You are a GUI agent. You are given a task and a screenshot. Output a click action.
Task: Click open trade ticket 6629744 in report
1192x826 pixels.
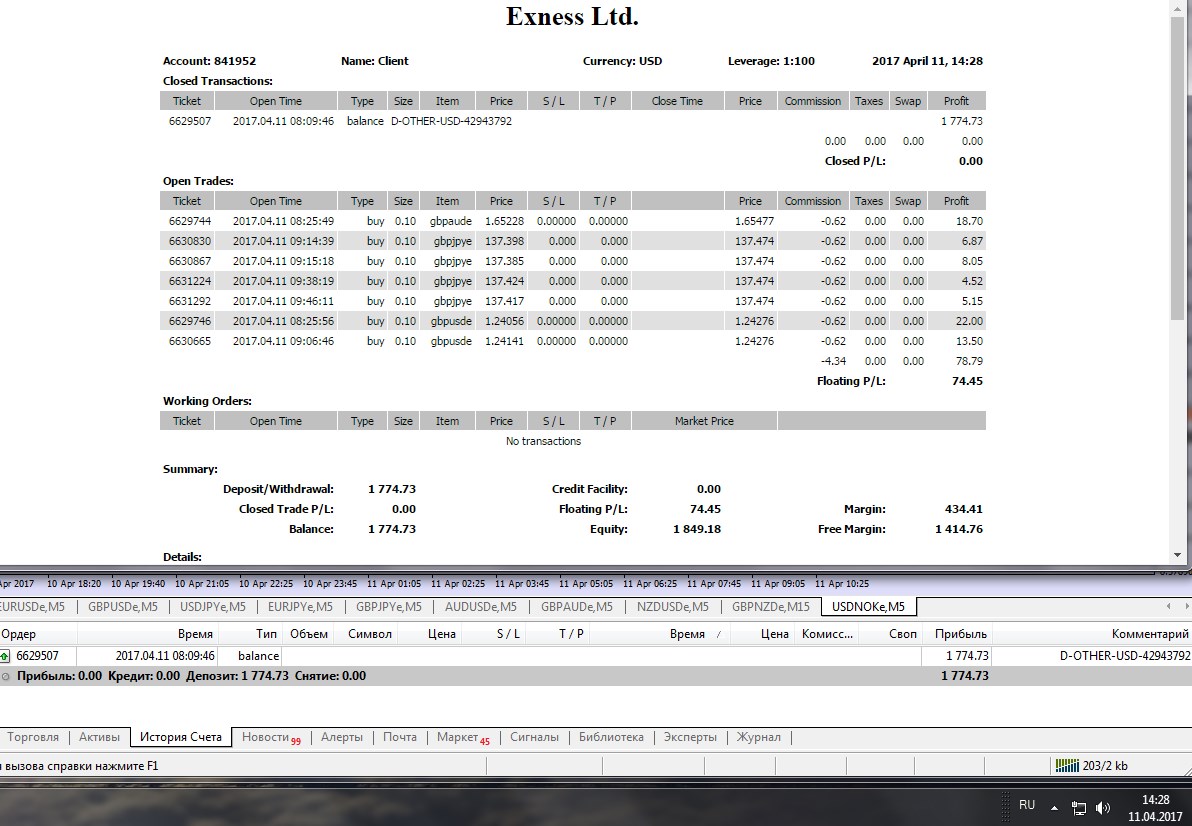190,221
